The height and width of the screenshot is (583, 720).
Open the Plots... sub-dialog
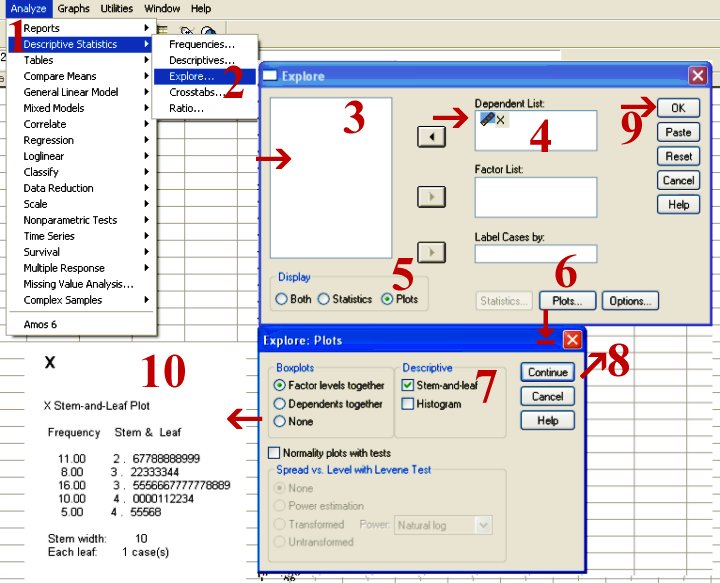[x=568, y=301]
